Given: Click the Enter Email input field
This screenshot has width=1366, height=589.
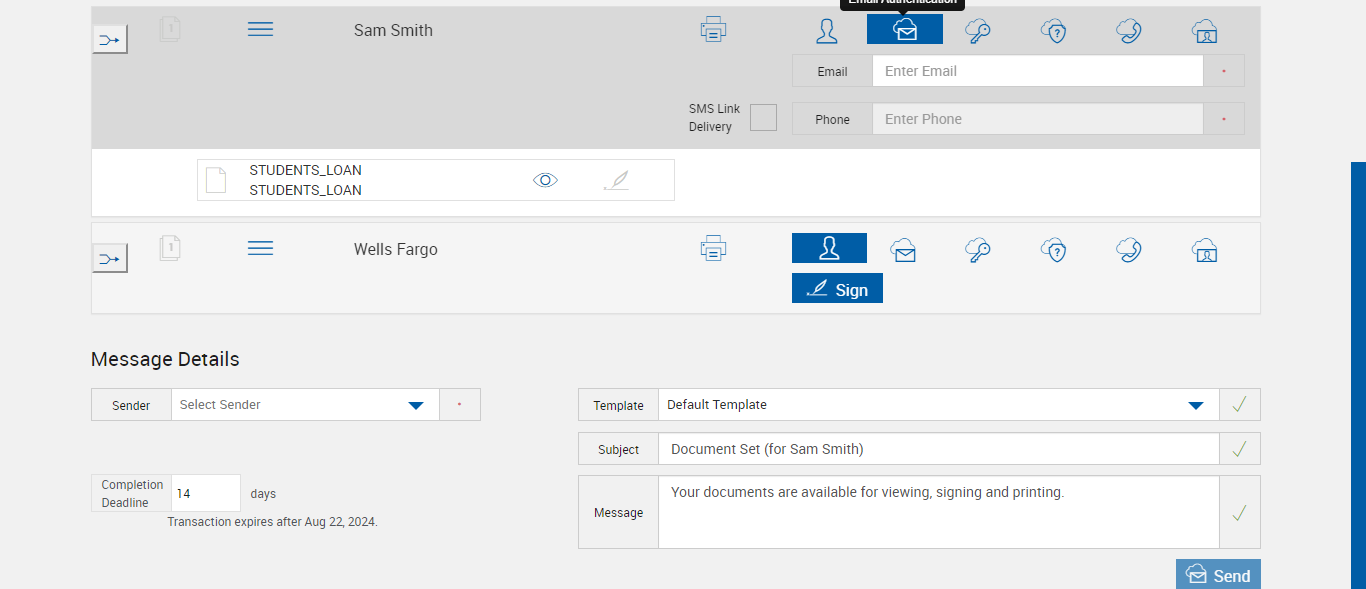Looking at the screenshot, I should (1037, 71).
